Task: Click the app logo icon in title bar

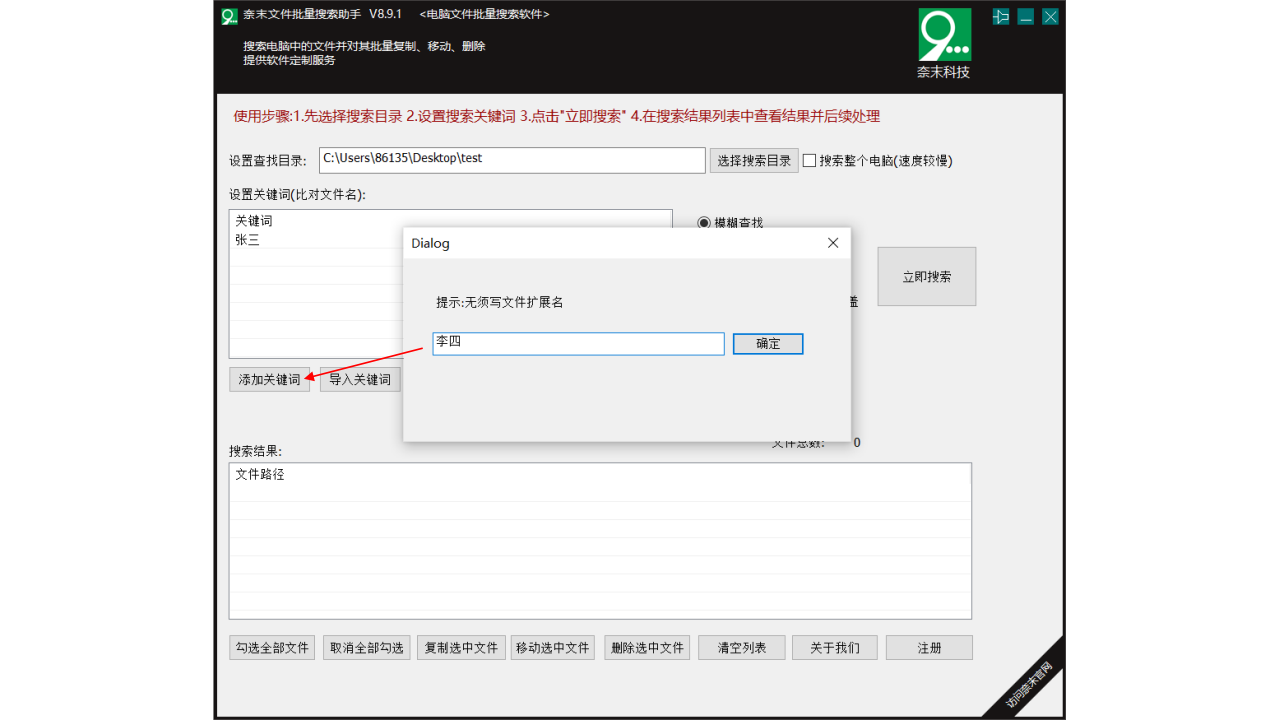Action: [x=228, y=16]
